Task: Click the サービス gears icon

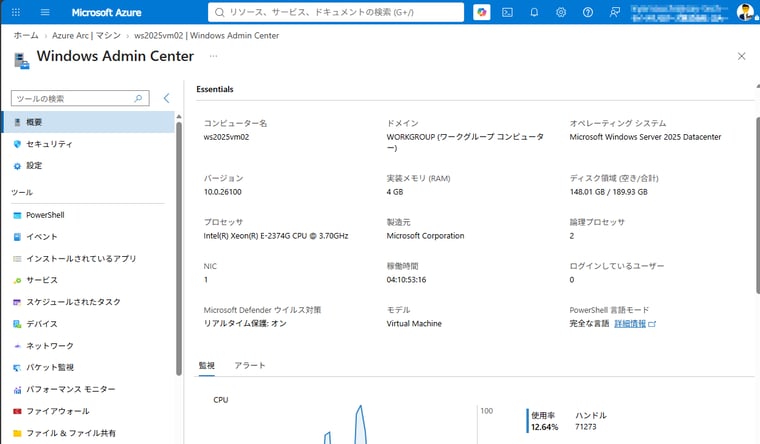Action: 17,280
